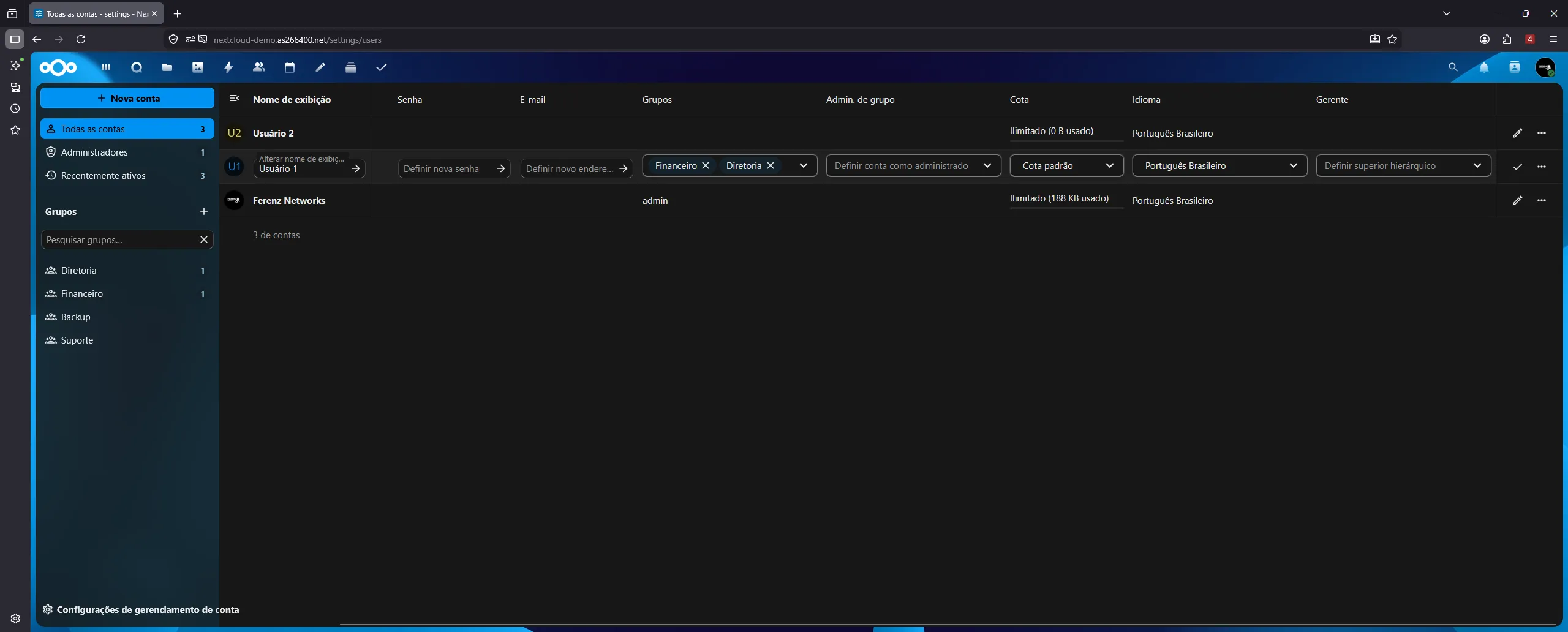Confirm editing Usuário 1 checkmark
The height and width of the screenshot is (632, 1568).
[1518, 167]
